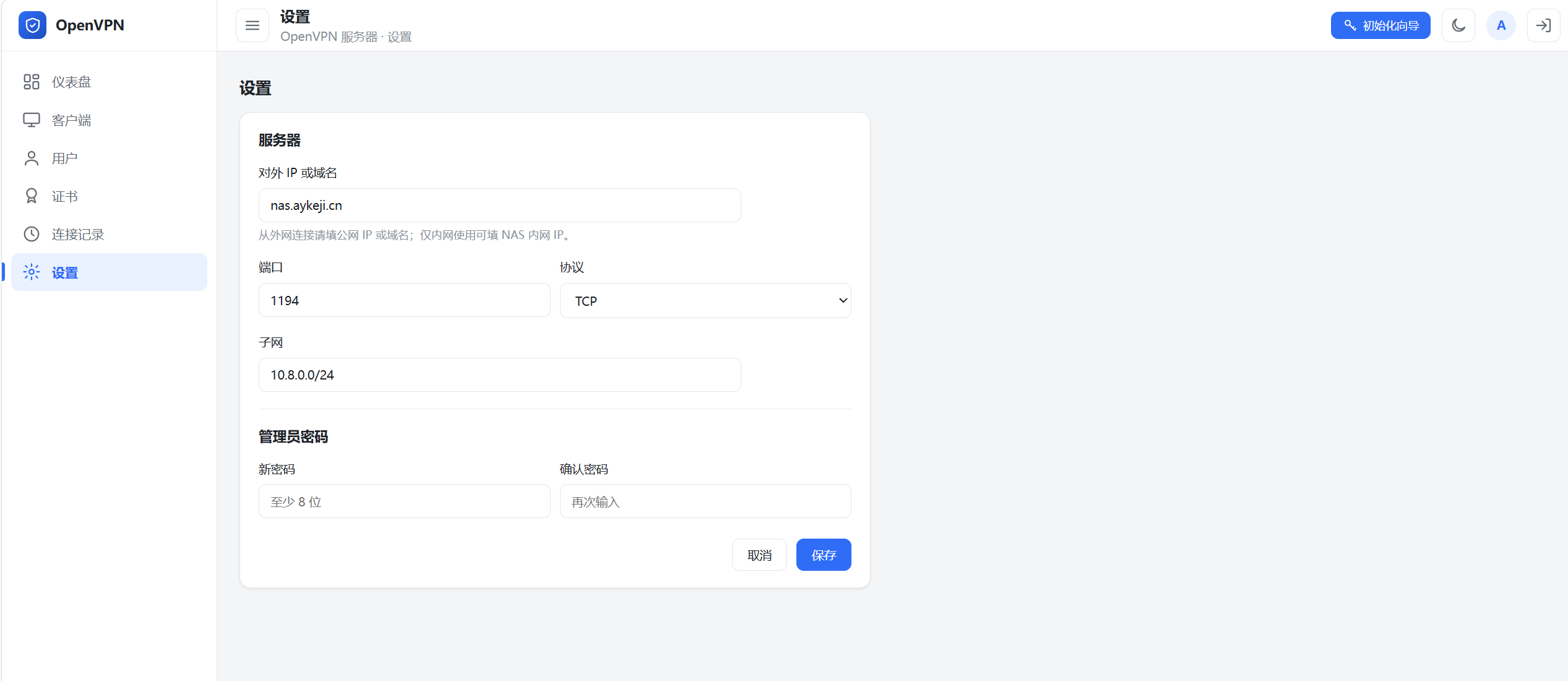Open the 仪表盘 sidebar menu item

110,82
